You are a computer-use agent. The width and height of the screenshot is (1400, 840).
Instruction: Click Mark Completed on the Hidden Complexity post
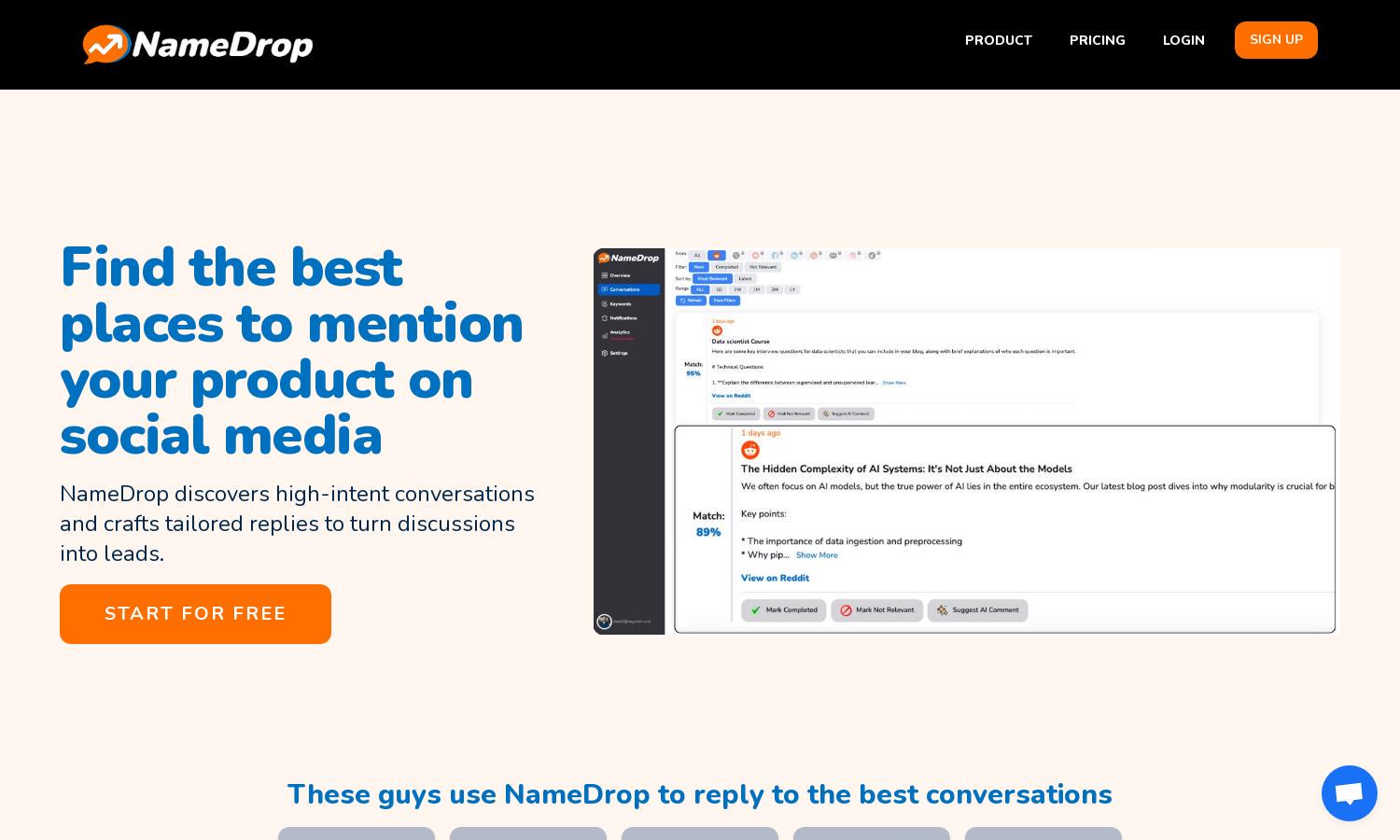point(783,610)
